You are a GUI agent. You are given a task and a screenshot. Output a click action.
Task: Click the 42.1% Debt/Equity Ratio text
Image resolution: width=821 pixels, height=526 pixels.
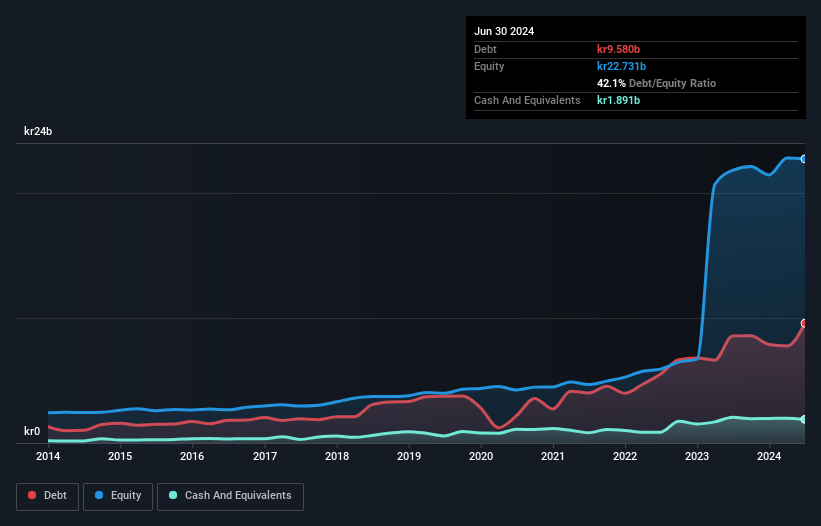(656, 83)
